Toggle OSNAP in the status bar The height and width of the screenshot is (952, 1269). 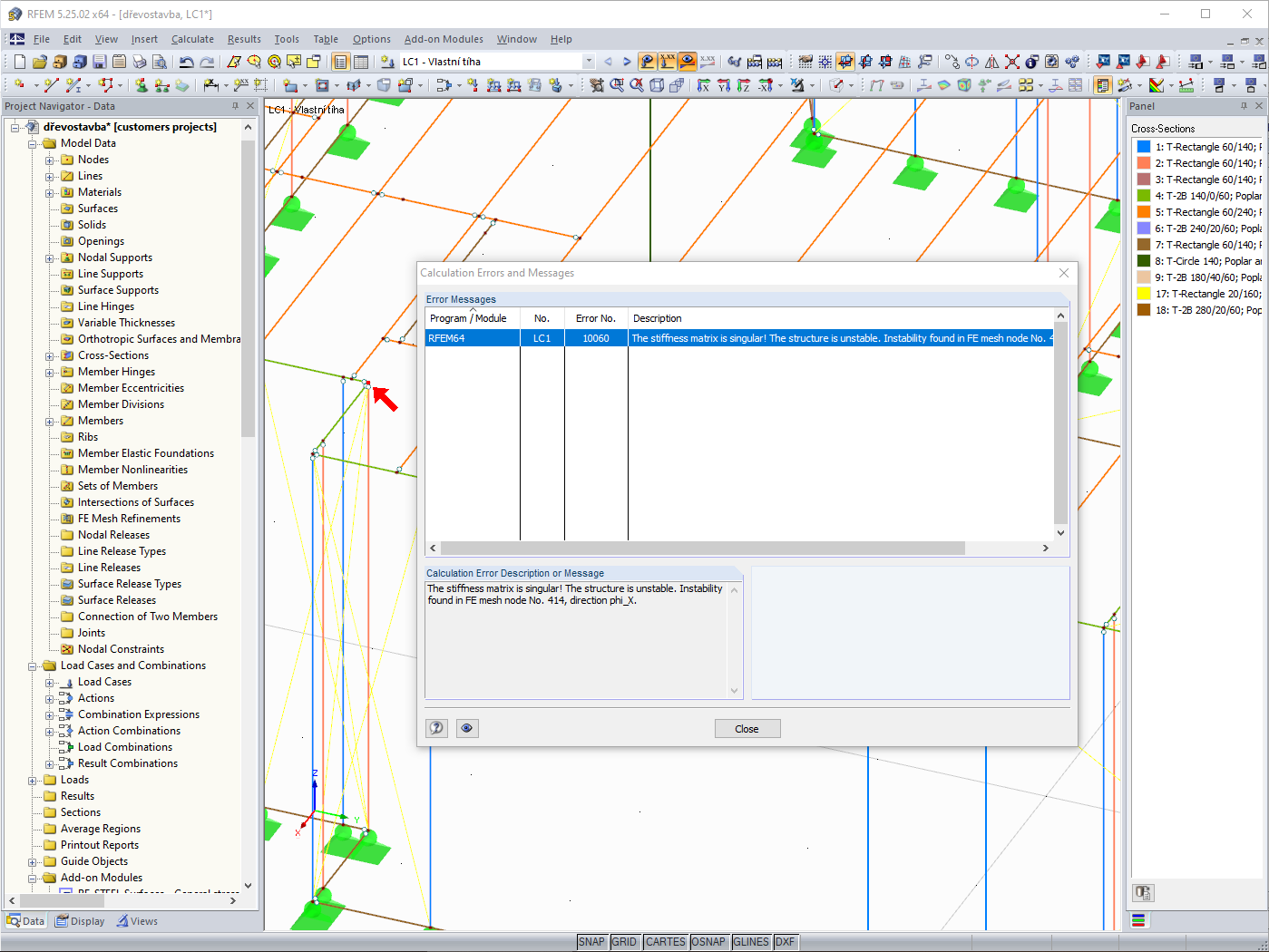click(x=708, y=942)
